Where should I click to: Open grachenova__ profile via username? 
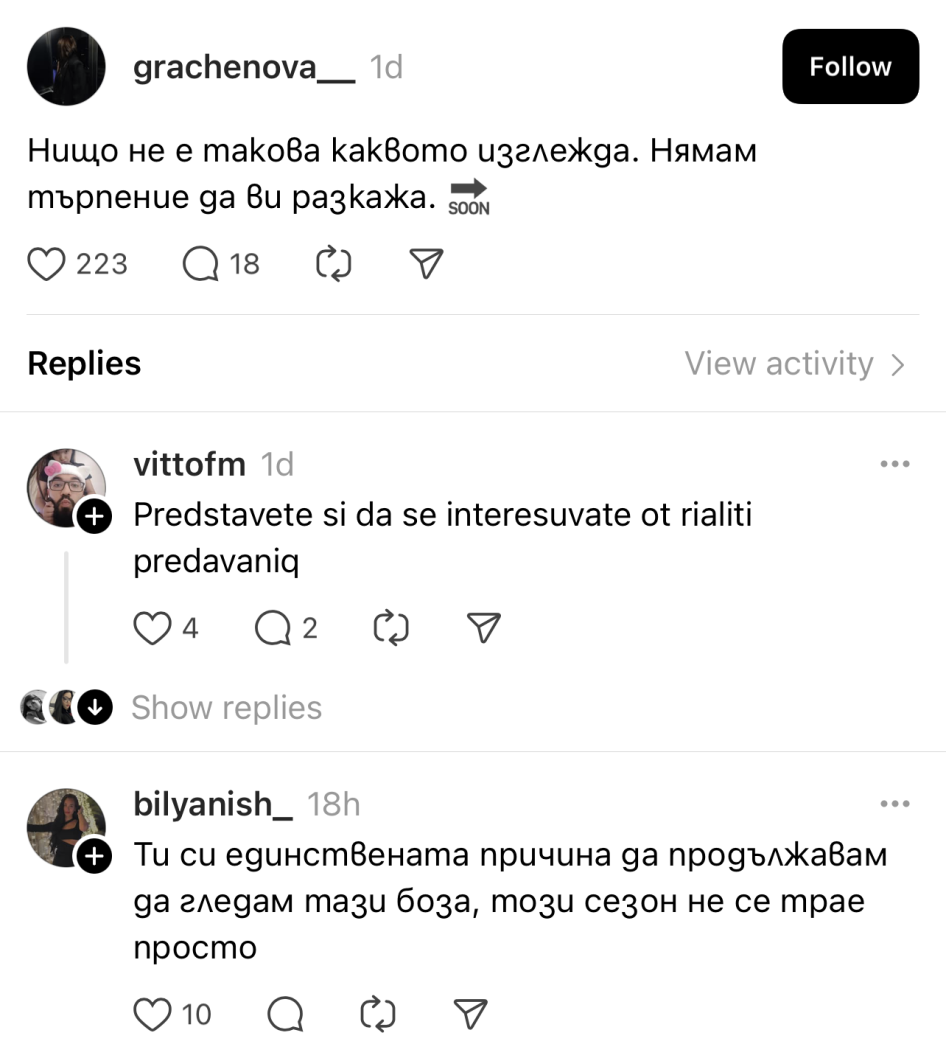click(x=244, y=67)
